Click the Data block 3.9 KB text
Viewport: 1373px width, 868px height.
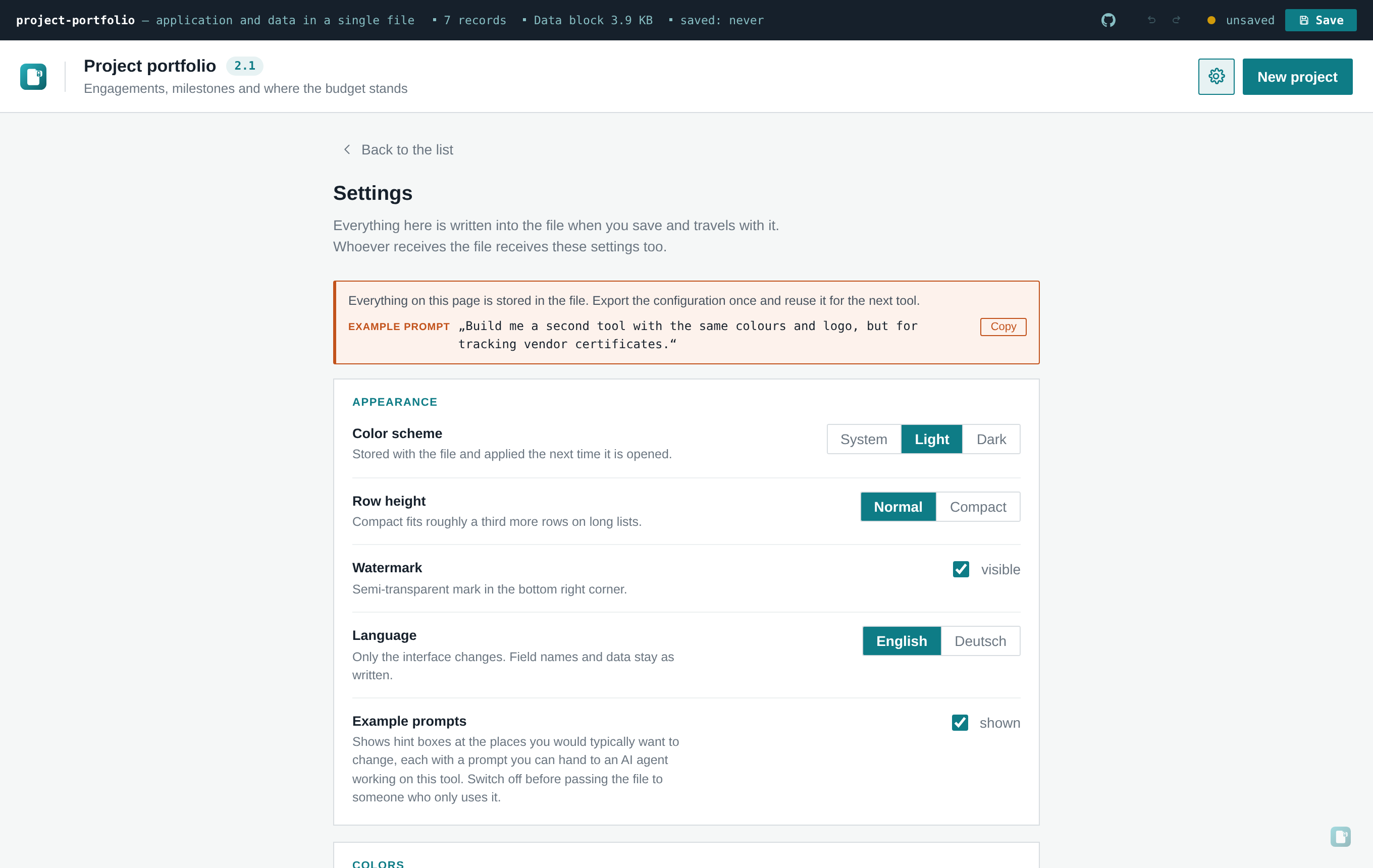coord(593,21)
